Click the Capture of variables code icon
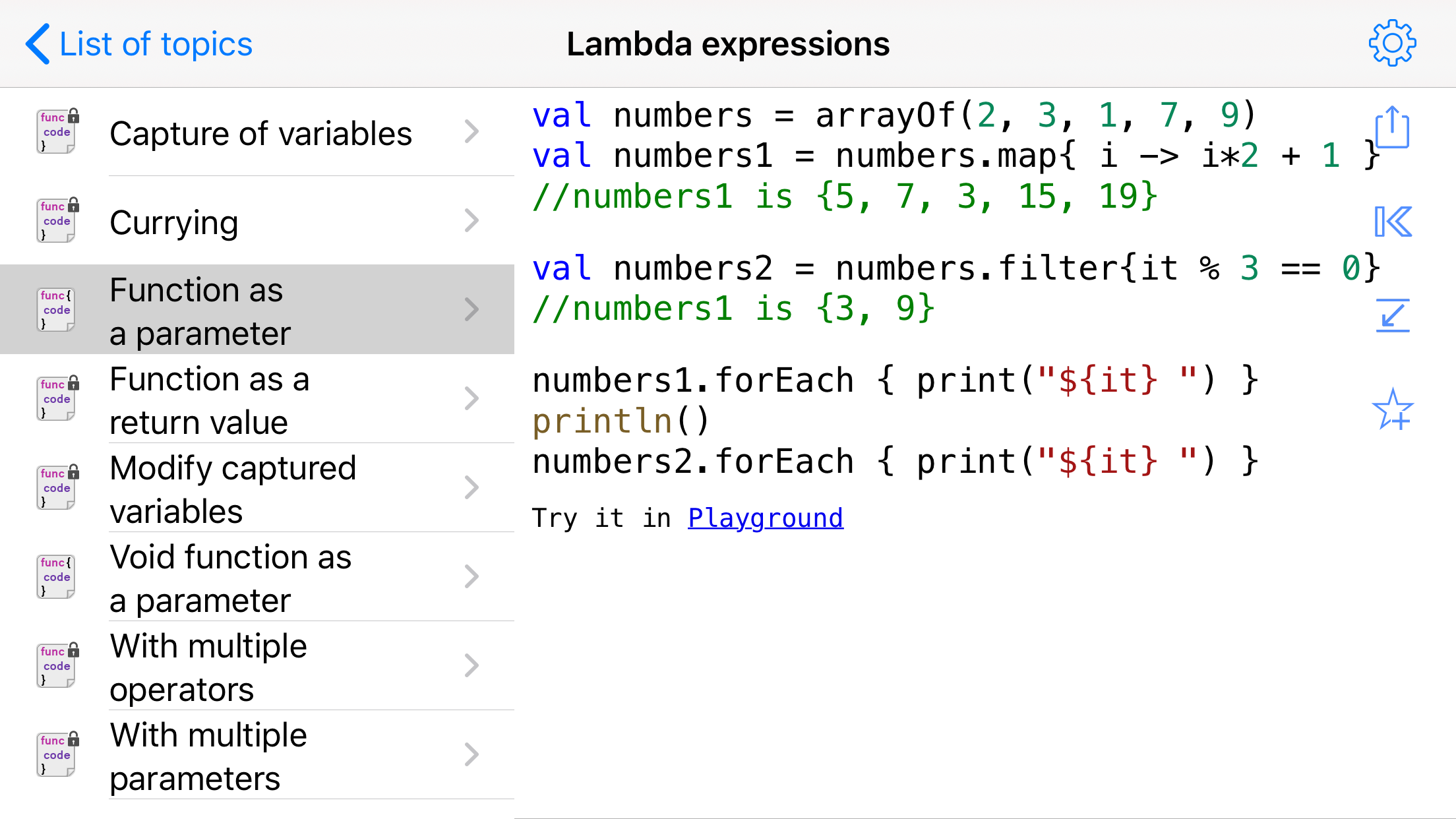1456x819 pixels. click(x=57, y=131)
